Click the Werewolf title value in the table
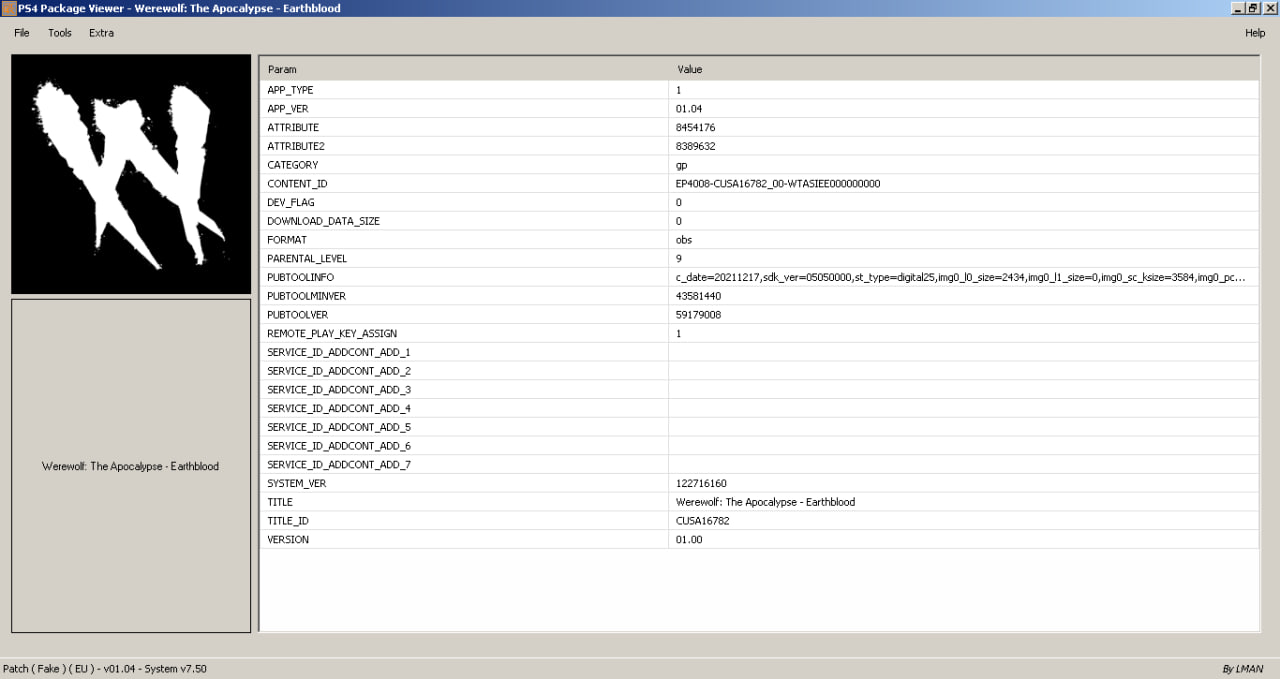The width and height of the screenshot is (1280, 679). [x=765, y=502]
